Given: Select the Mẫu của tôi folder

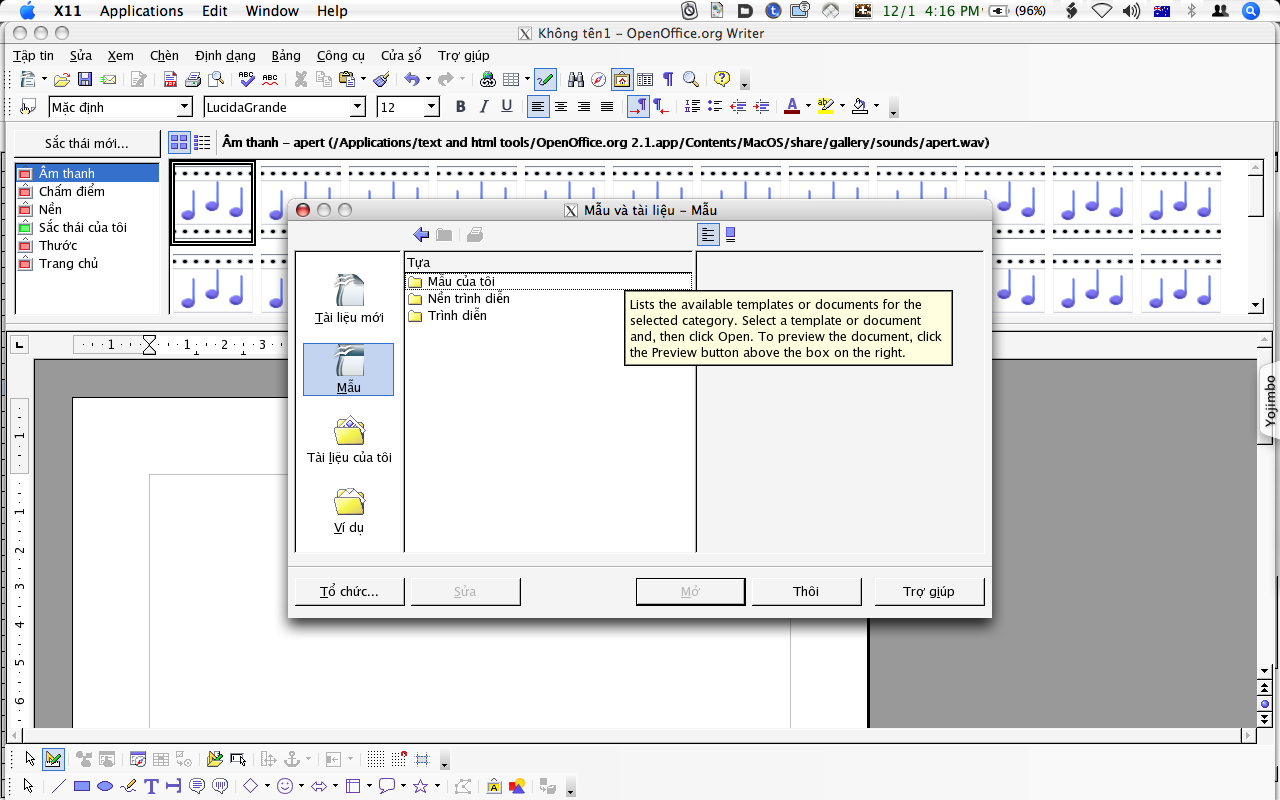Looking at the screenshot, I should (x=548, y=282).
